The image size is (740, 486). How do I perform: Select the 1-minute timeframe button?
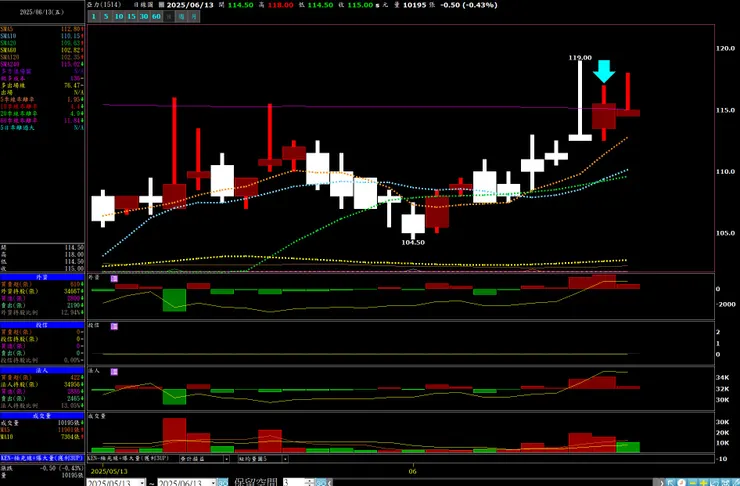point(93,17)
